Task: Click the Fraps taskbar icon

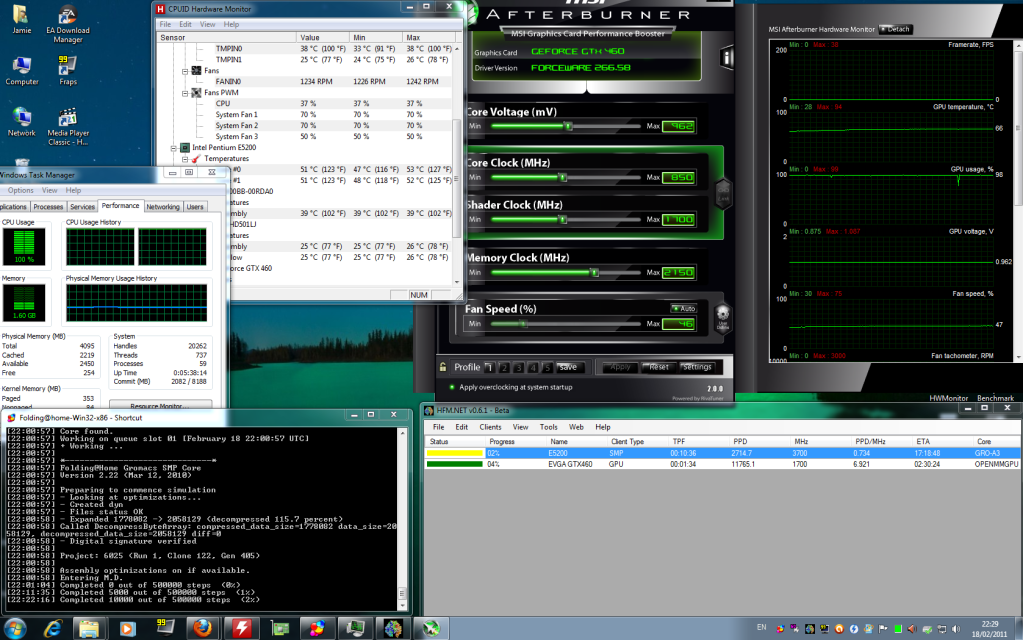Action: click(x=165, y=628)
